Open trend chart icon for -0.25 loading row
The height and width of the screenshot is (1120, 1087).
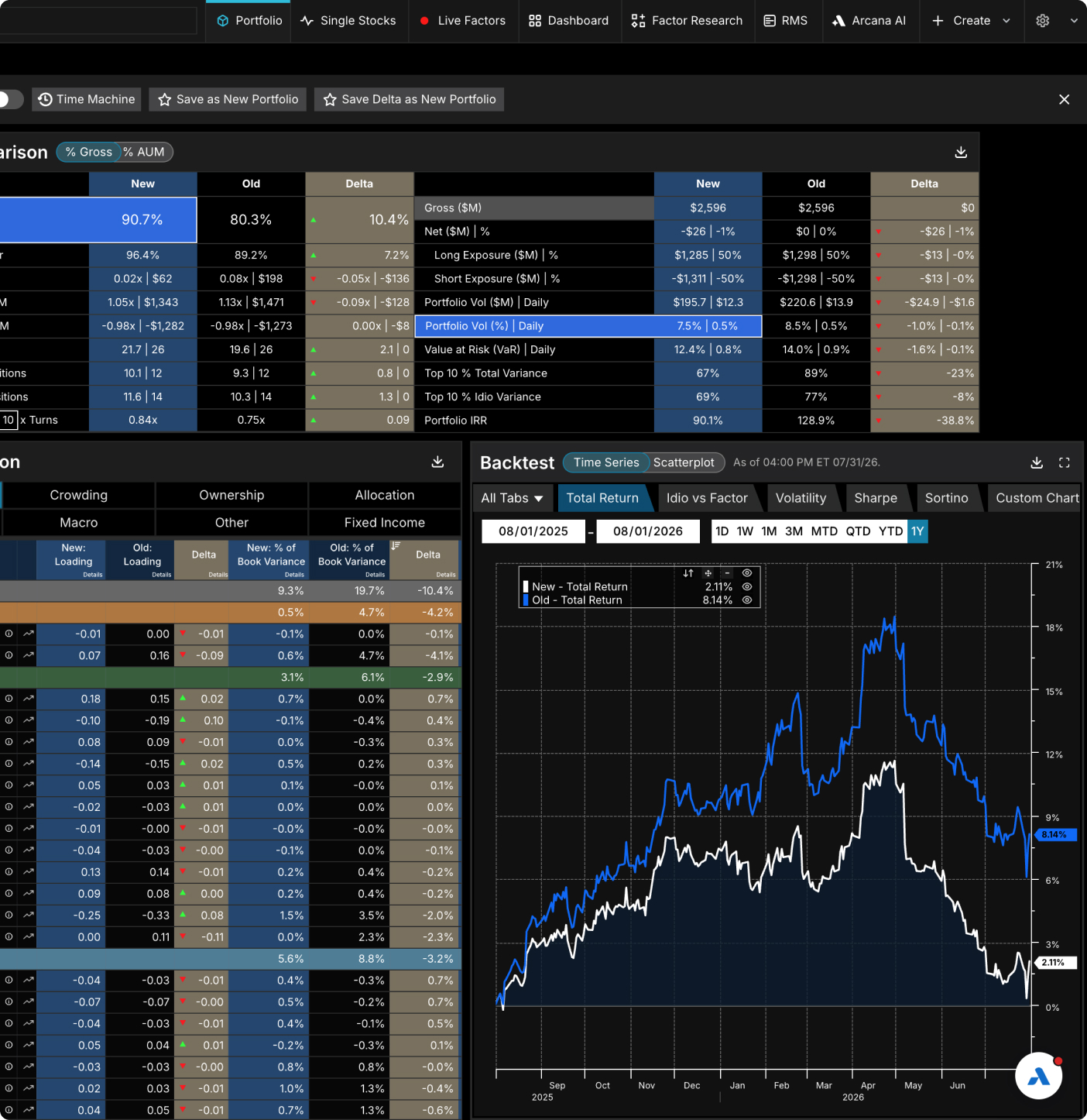(x=29, y=916)
